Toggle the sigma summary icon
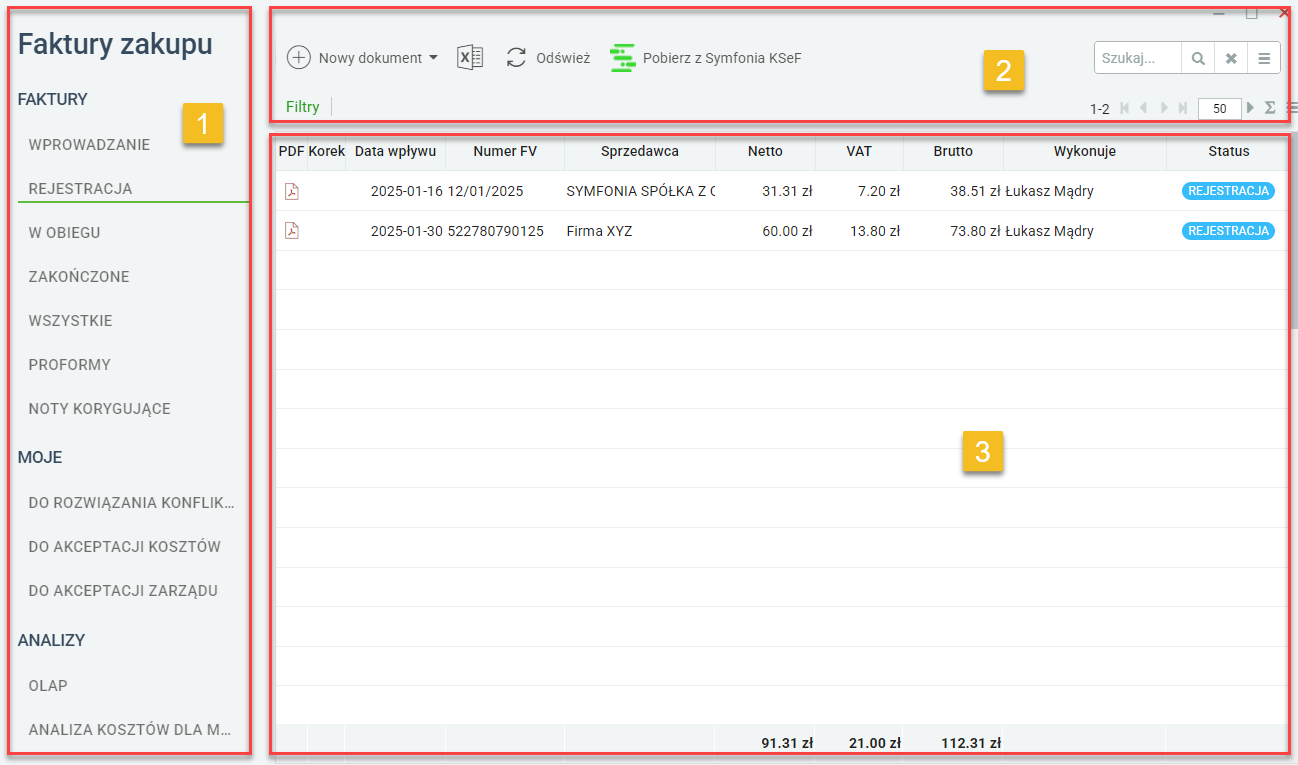Screen dimensions: 1298x765 (x=1270, y=107)
